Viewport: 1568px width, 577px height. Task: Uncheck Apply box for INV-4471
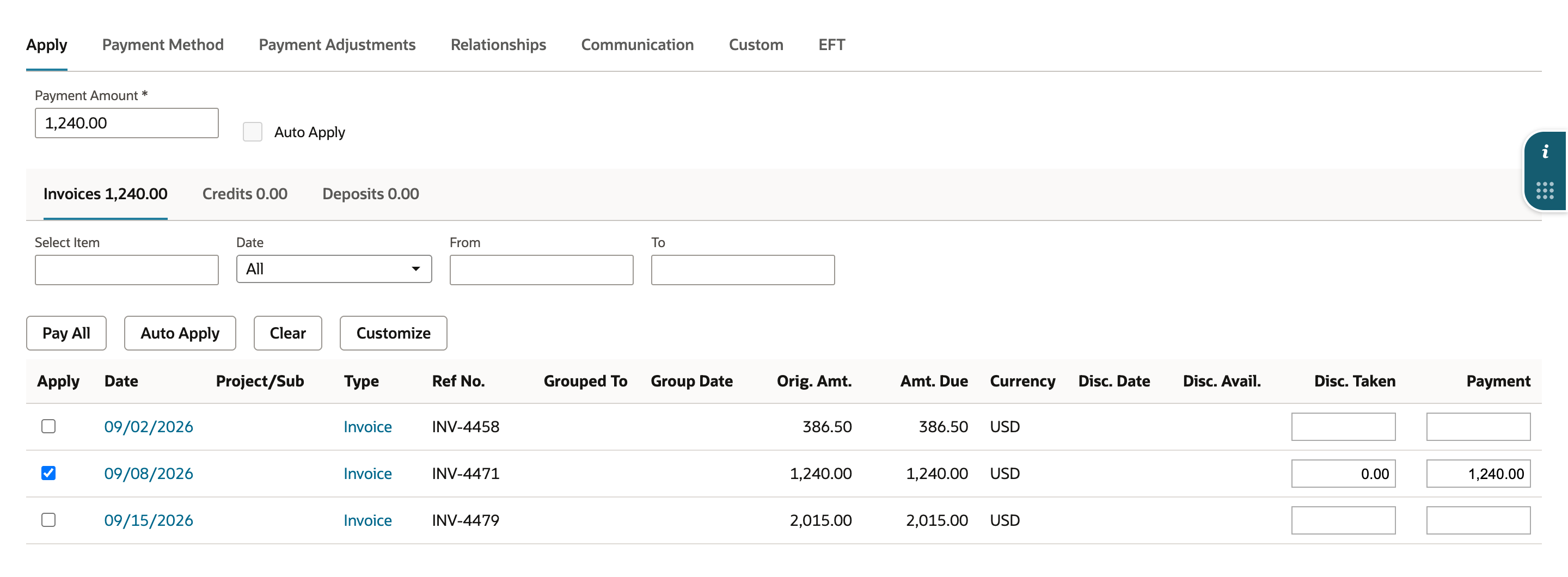tap(48, 473)
